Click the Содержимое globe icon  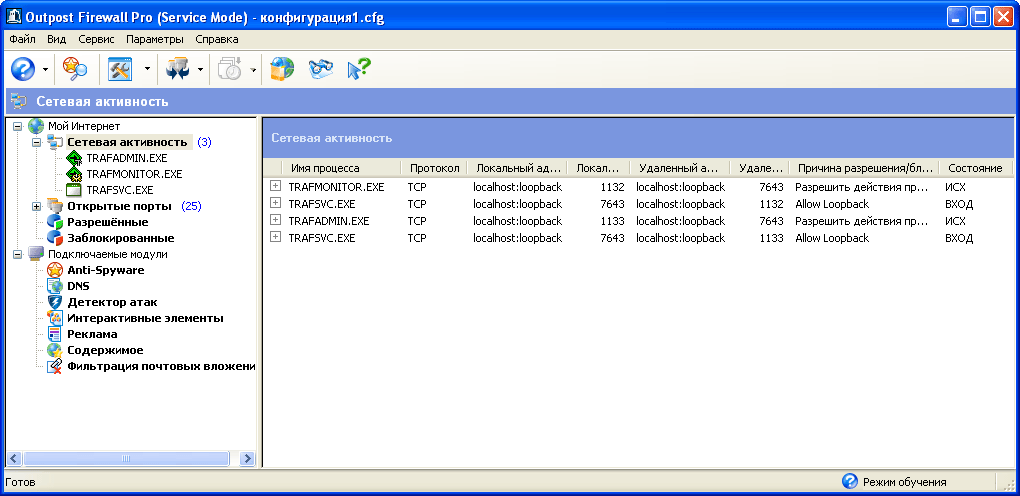tap(55, 350)
